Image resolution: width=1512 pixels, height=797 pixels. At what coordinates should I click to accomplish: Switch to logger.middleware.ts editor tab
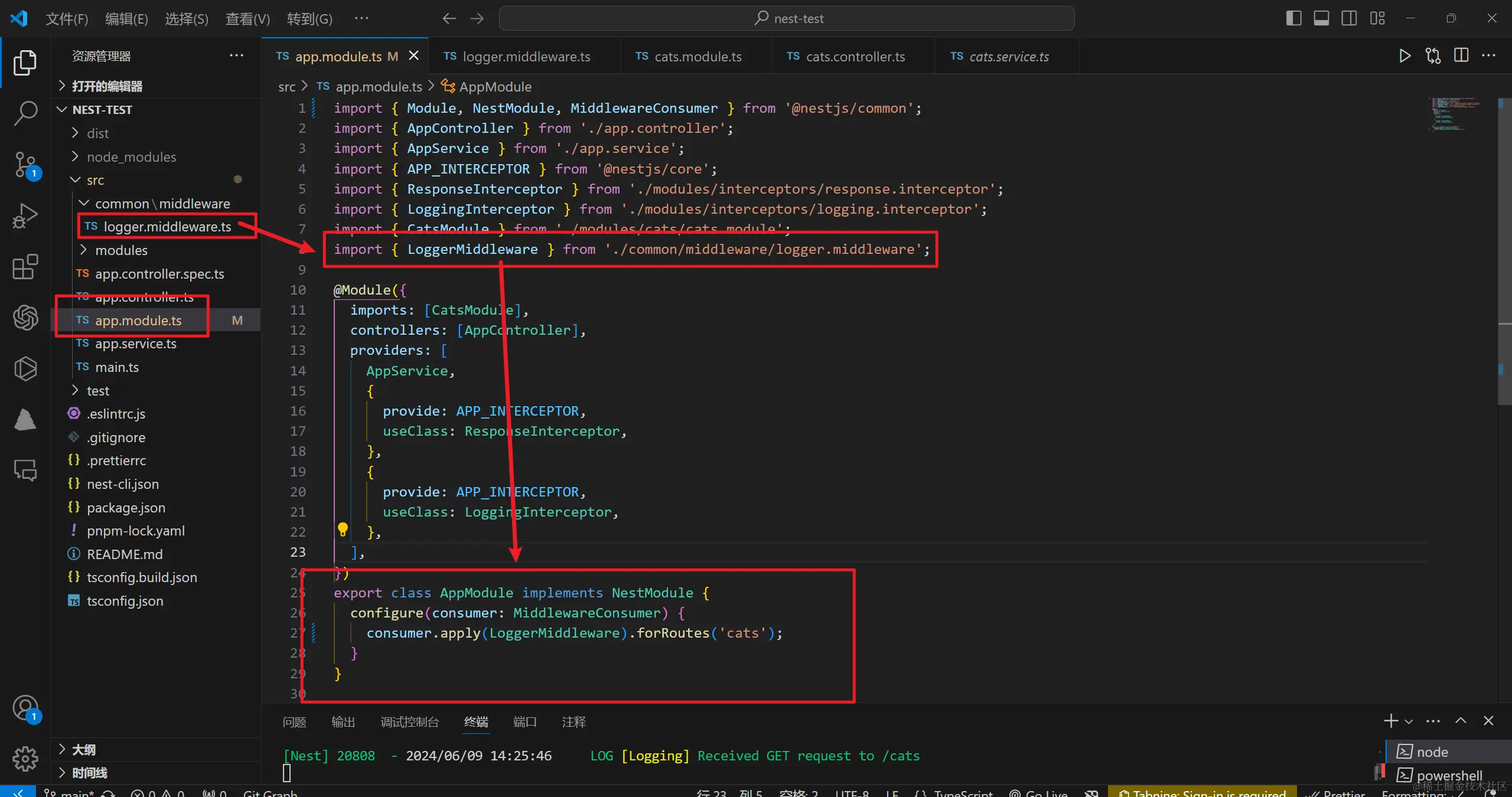(523, 56)
